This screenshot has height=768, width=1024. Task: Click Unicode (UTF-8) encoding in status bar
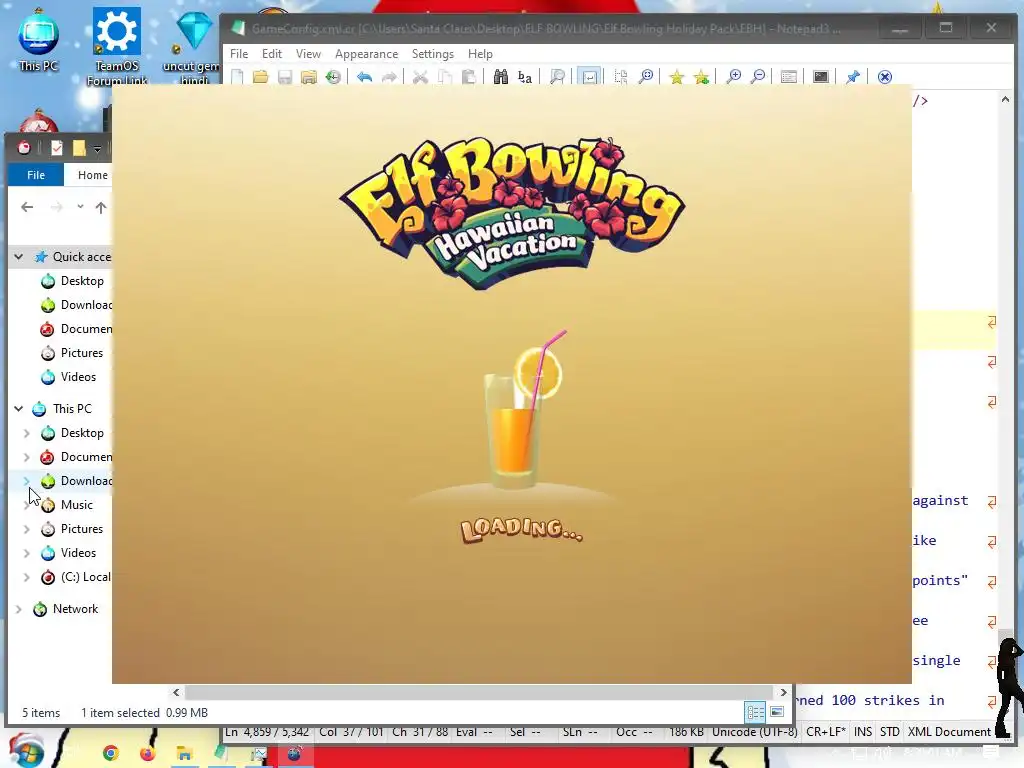(754, 732)
